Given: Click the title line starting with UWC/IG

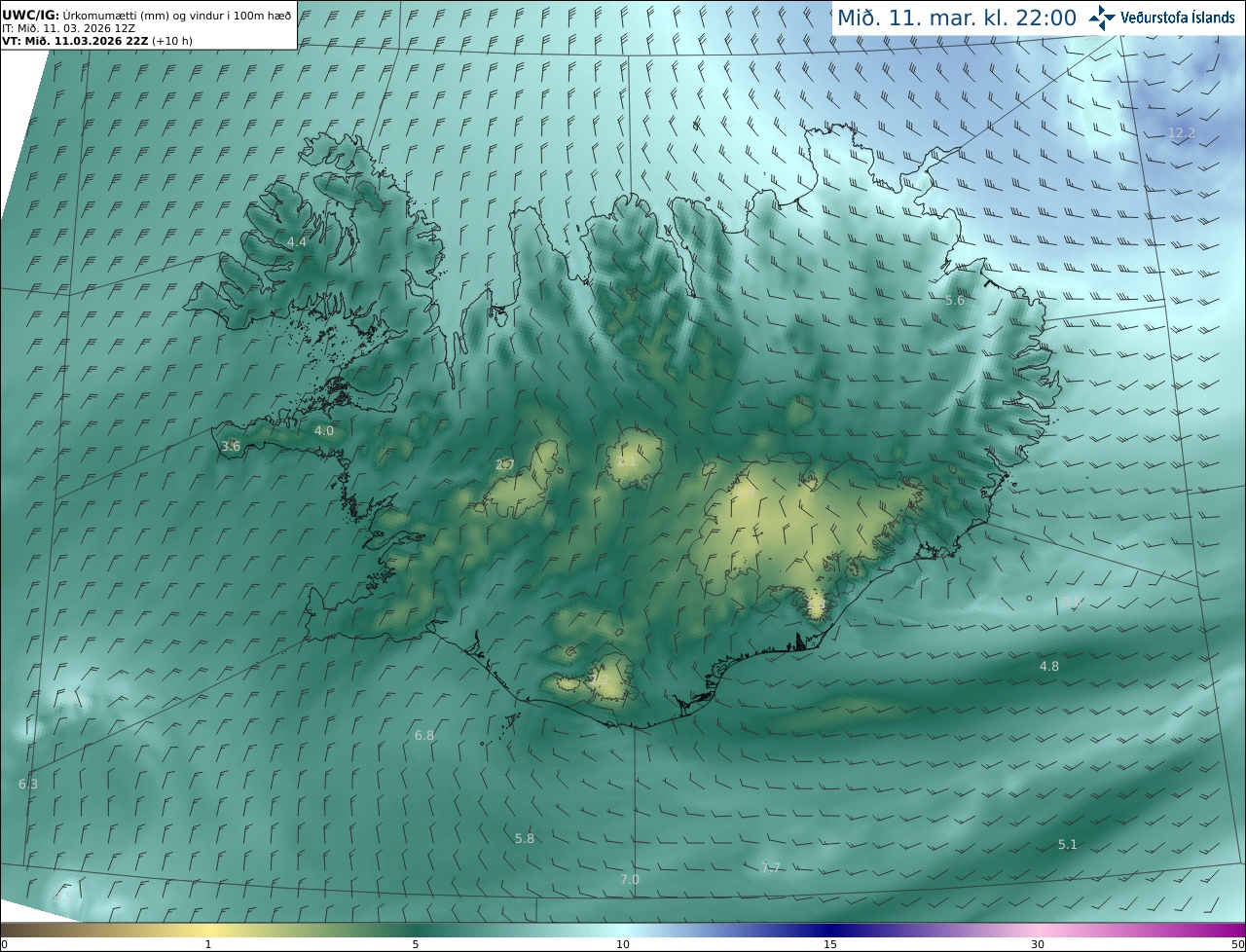Looking at the screenshot, I should [146, 15].
